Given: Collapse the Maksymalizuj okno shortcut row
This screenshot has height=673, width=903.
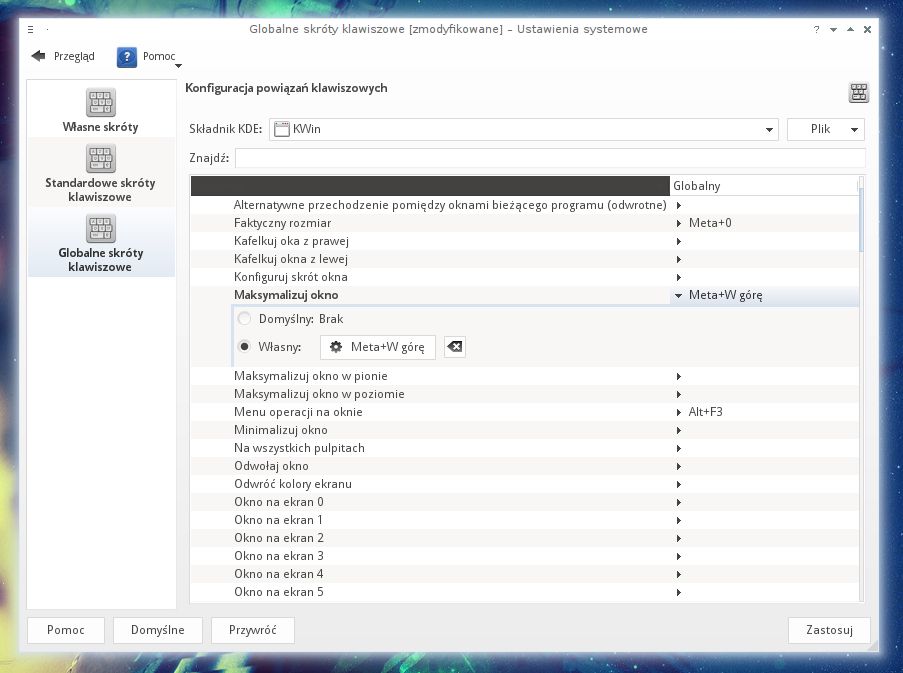Looking at the screenshot, I should (678, 295).
